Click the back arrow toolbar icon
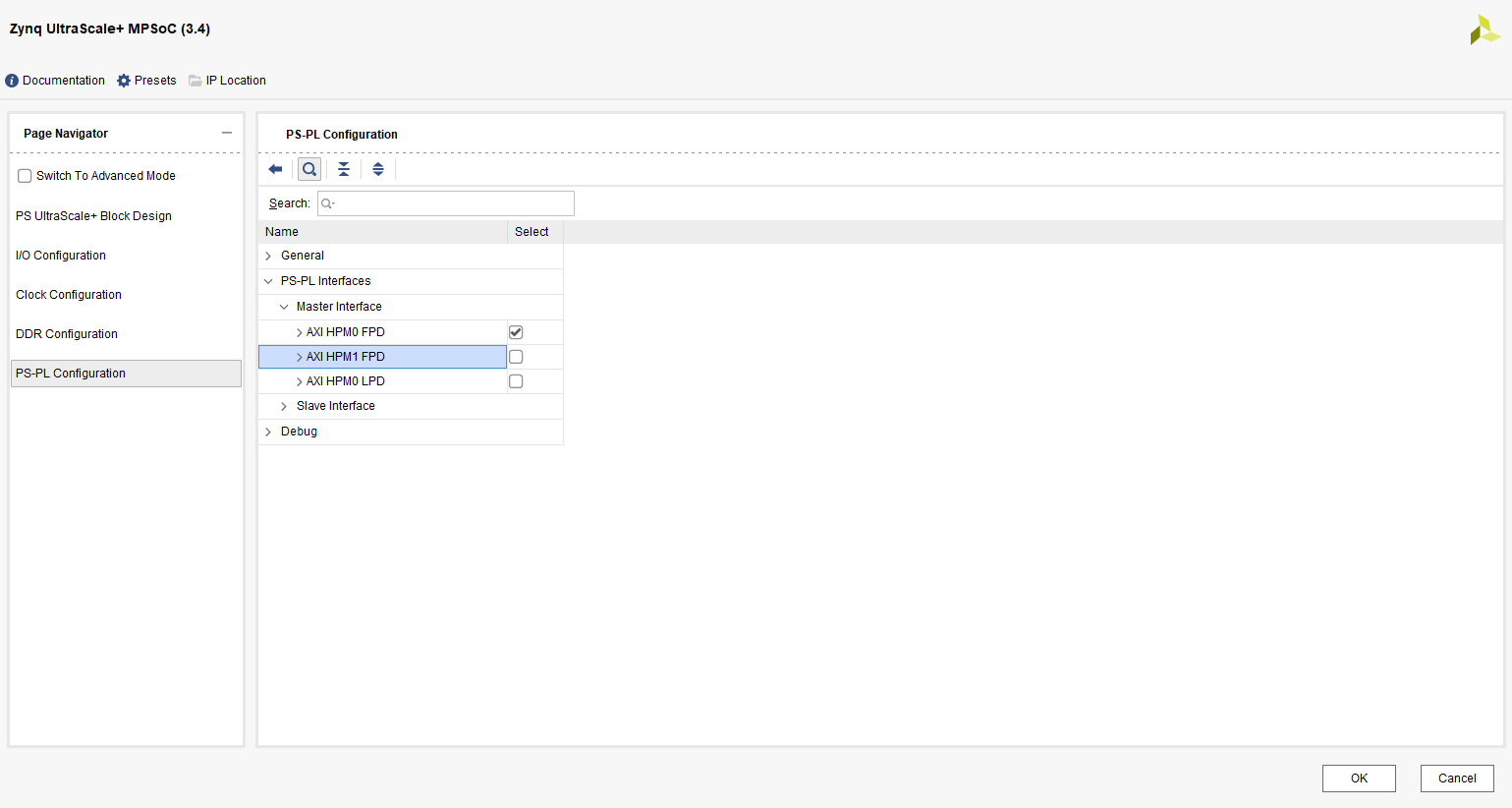The height and width of the screenshot is (808, 1512). 275,169
